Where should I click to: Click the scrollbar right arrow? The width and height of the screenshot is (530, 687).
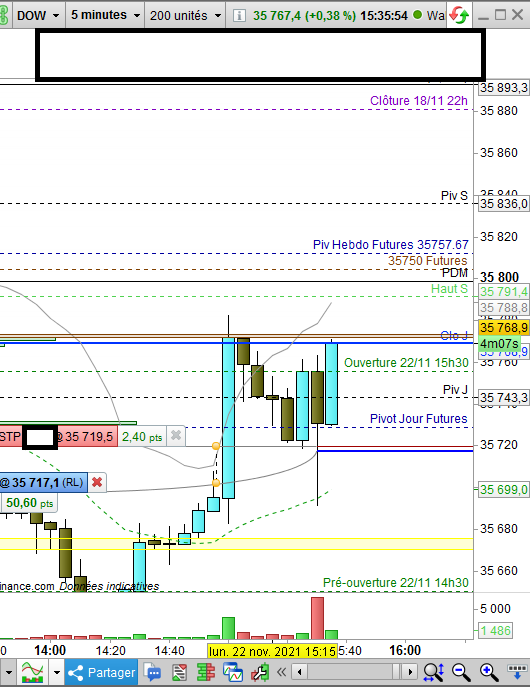coord(410,672)
